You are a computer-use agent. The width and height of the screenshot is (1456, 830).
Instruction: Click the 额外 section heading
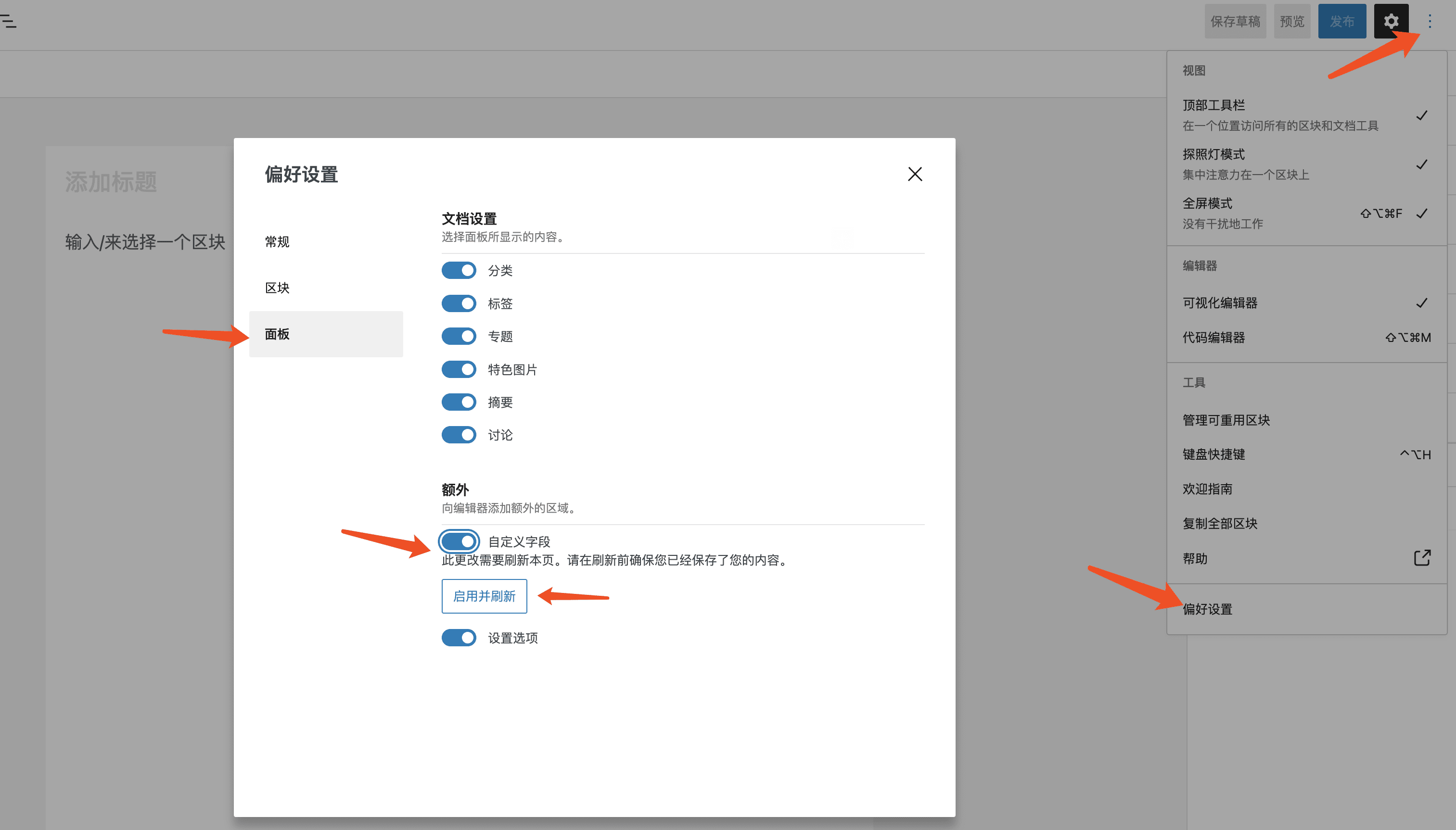coord(455,490)
